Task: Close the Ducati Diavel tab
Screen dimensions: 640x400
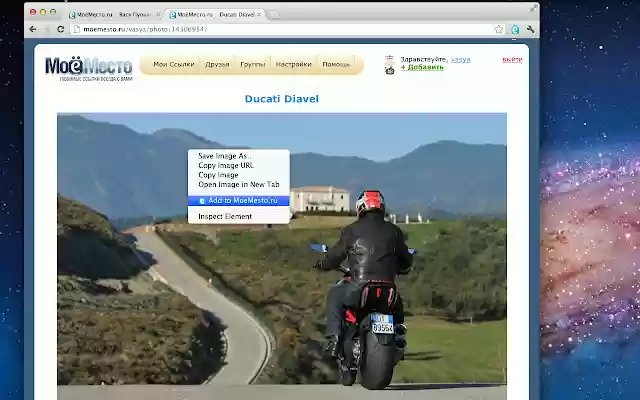Action: (259, 14)
